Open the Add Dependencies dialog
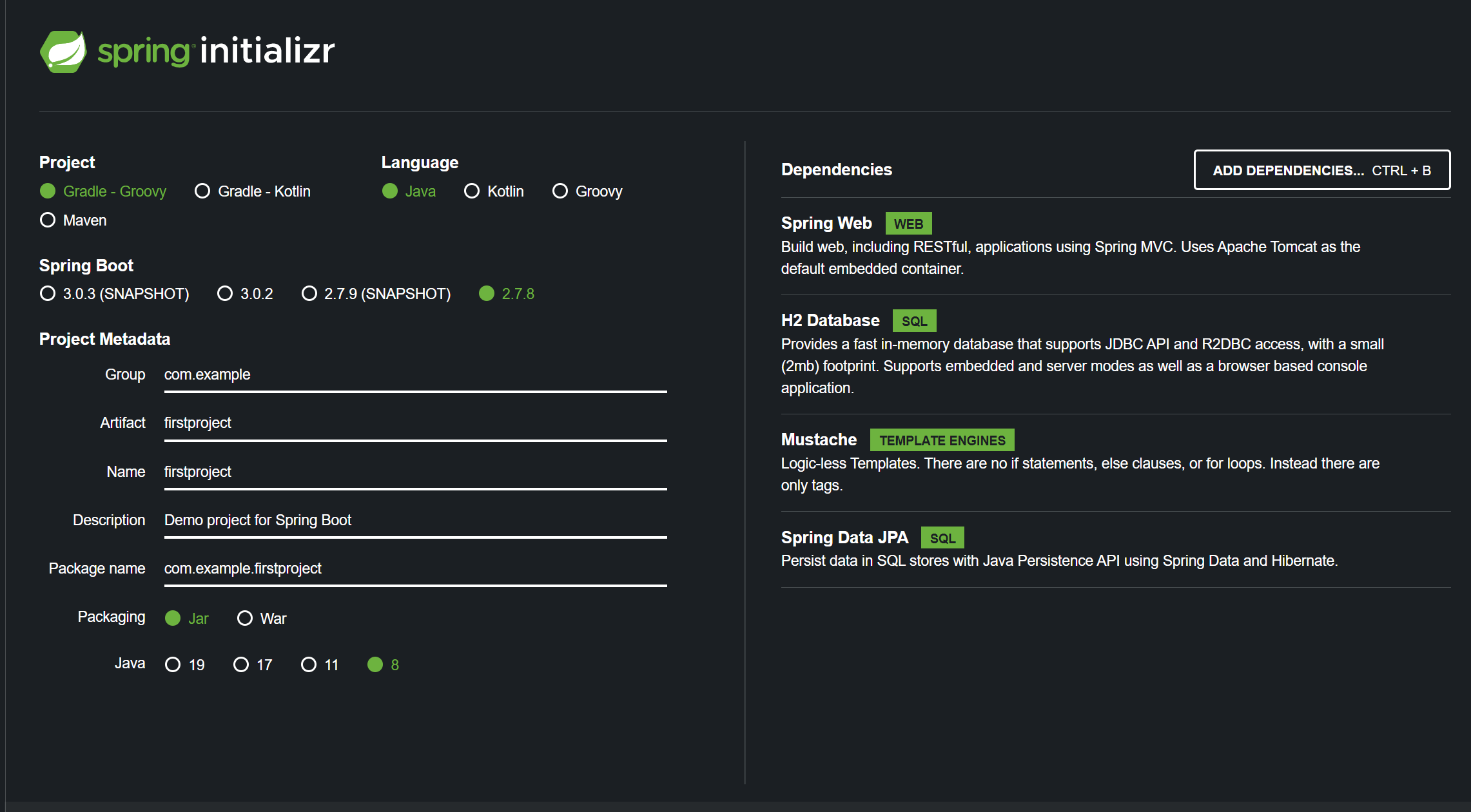 (1321, 170)
